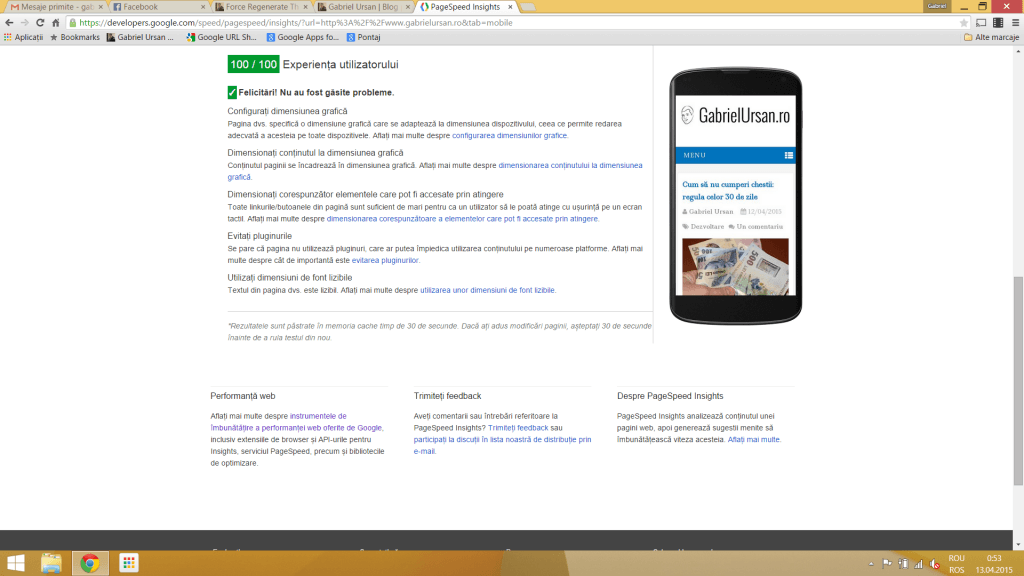Screen dimensions: 1024x576
Task: Click the vertical scrollbar thumb
Action: (x=1018, y=381)
